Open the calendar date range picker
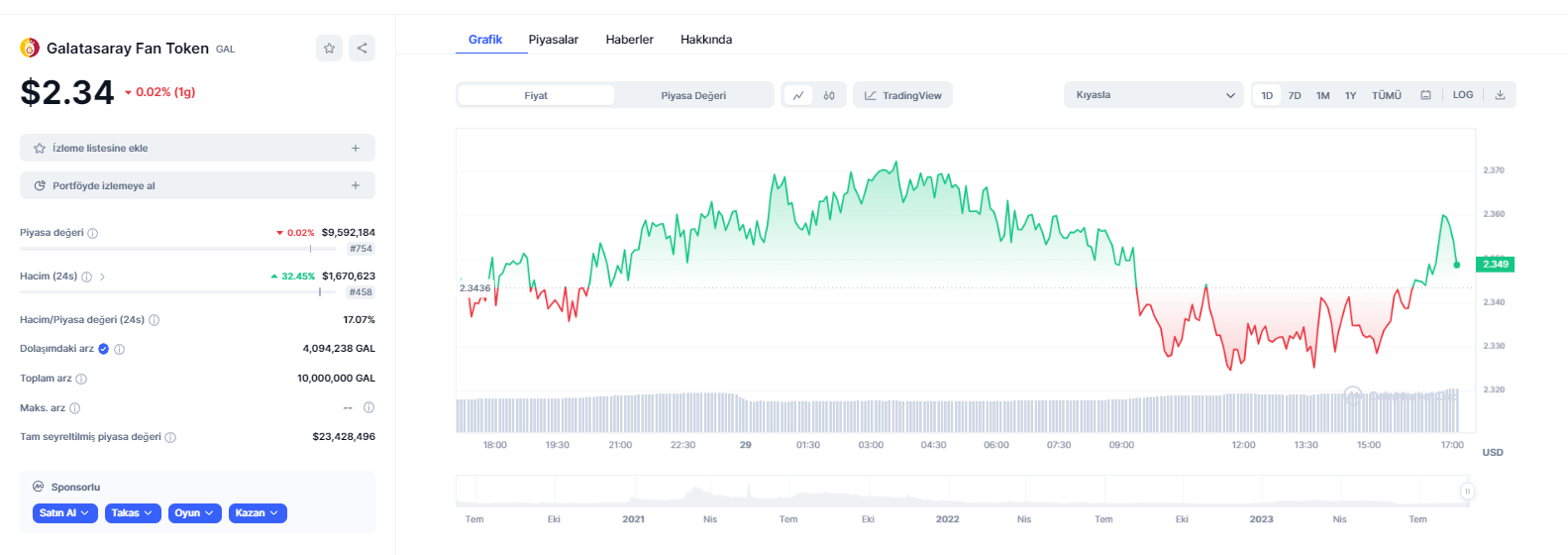1568x555 pixels. (x=1425, y=95)
